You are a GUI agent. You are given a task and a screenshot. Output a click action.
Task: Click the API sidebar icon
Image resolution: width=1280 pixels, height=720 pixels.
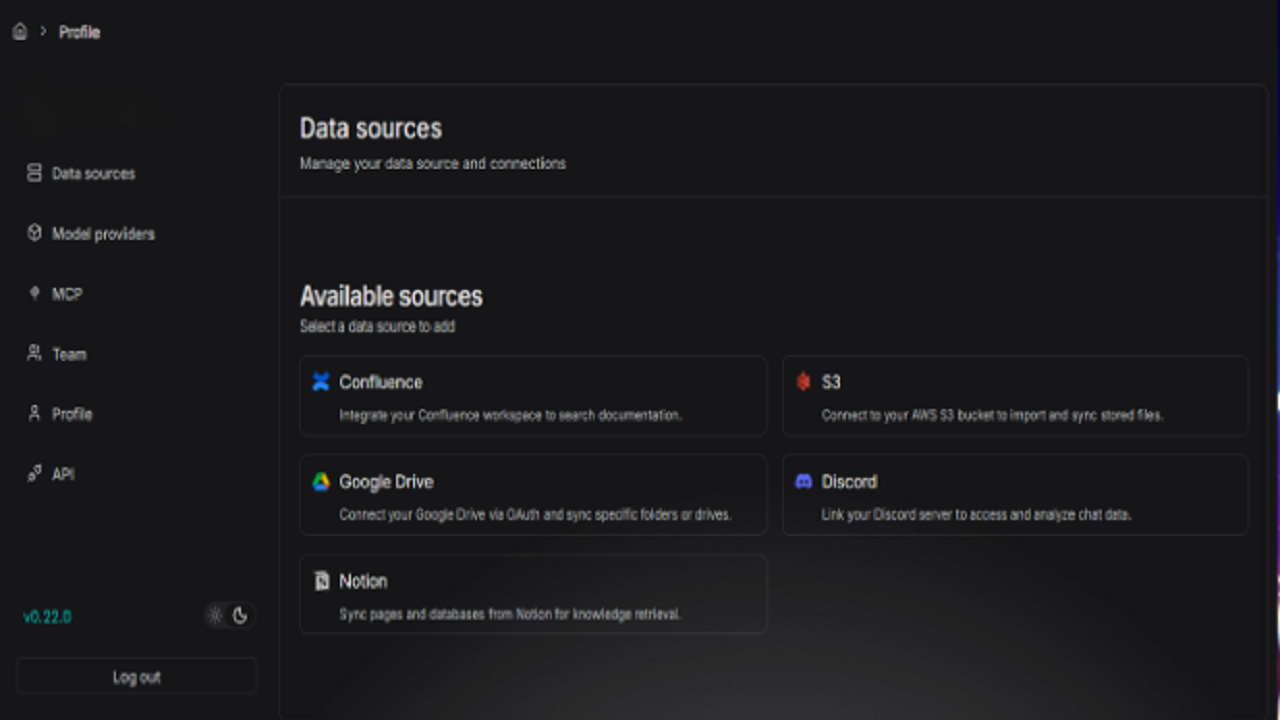[34, 473]
